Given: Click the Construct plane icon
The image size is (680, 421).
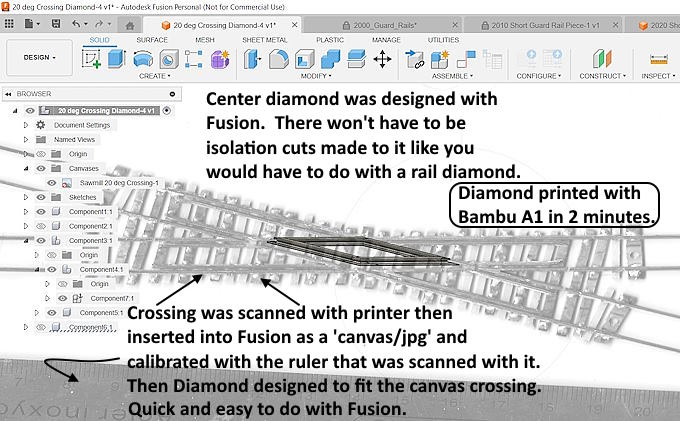Looking at the screenshot, I should pos(600,58).
